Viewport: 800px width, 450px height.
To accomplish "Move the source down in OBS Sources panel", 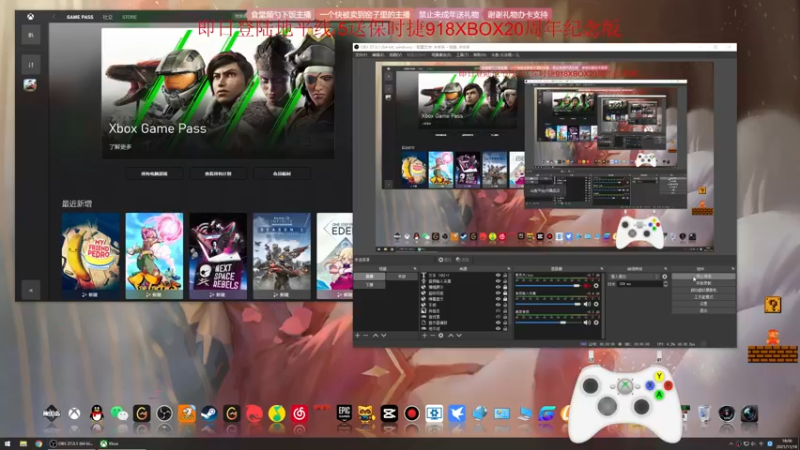I will coord(459,336).
